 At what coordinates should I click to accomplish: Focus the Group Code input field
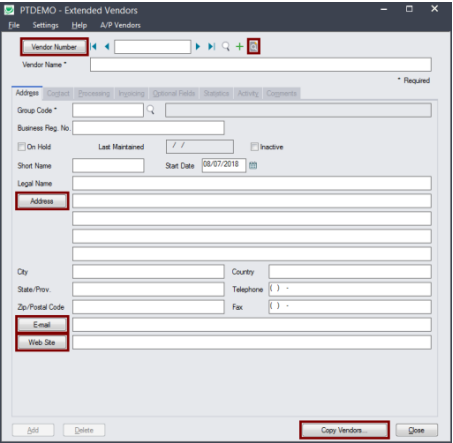(x=108, y=110)
